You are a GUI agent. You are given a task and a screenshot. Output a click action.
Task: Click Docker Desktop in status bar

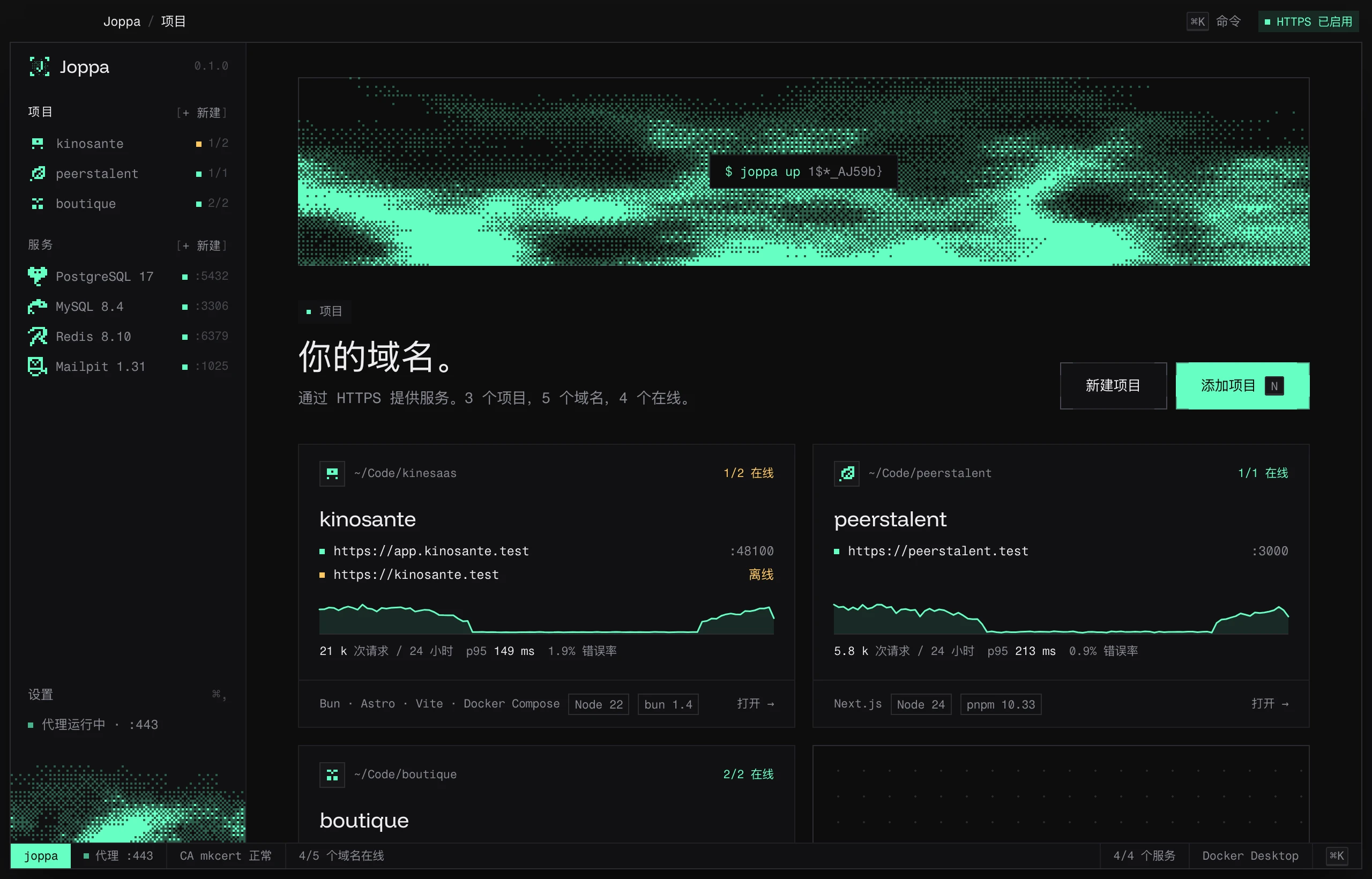pyautogui.click(x=1250, y=855)
